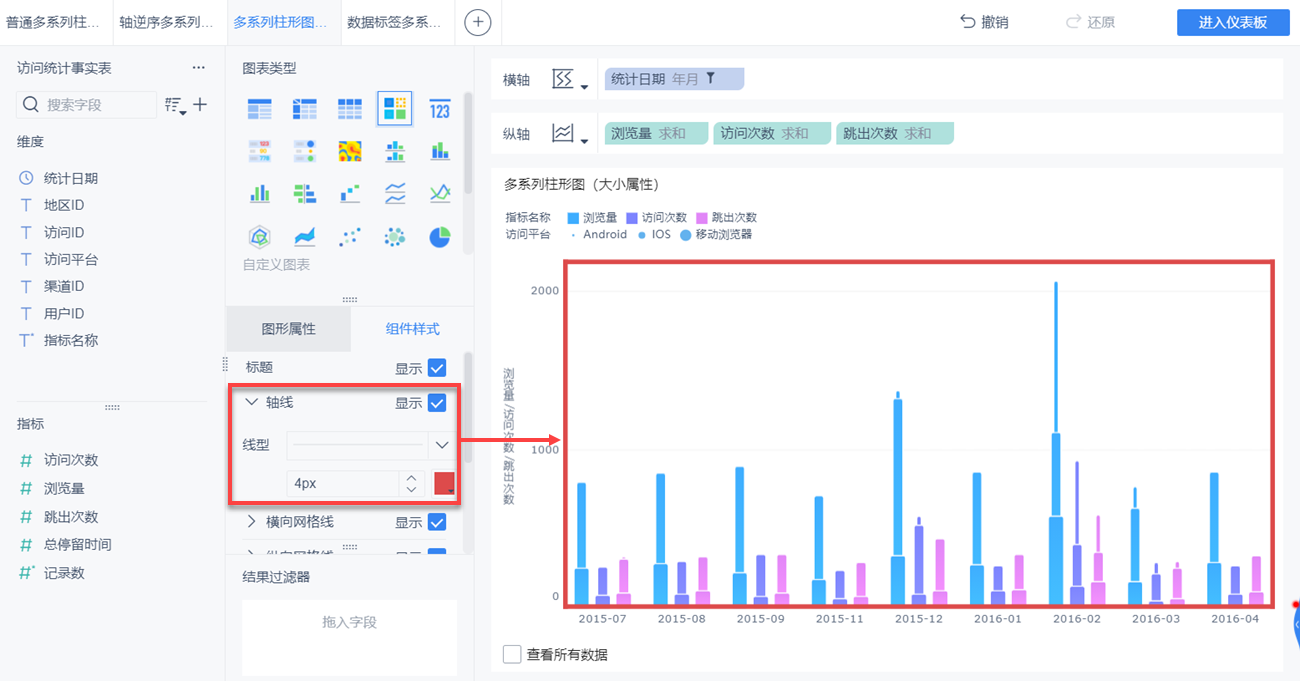
Task: Open the 浏览量 求和 field pill
Action: click(656, 133)
